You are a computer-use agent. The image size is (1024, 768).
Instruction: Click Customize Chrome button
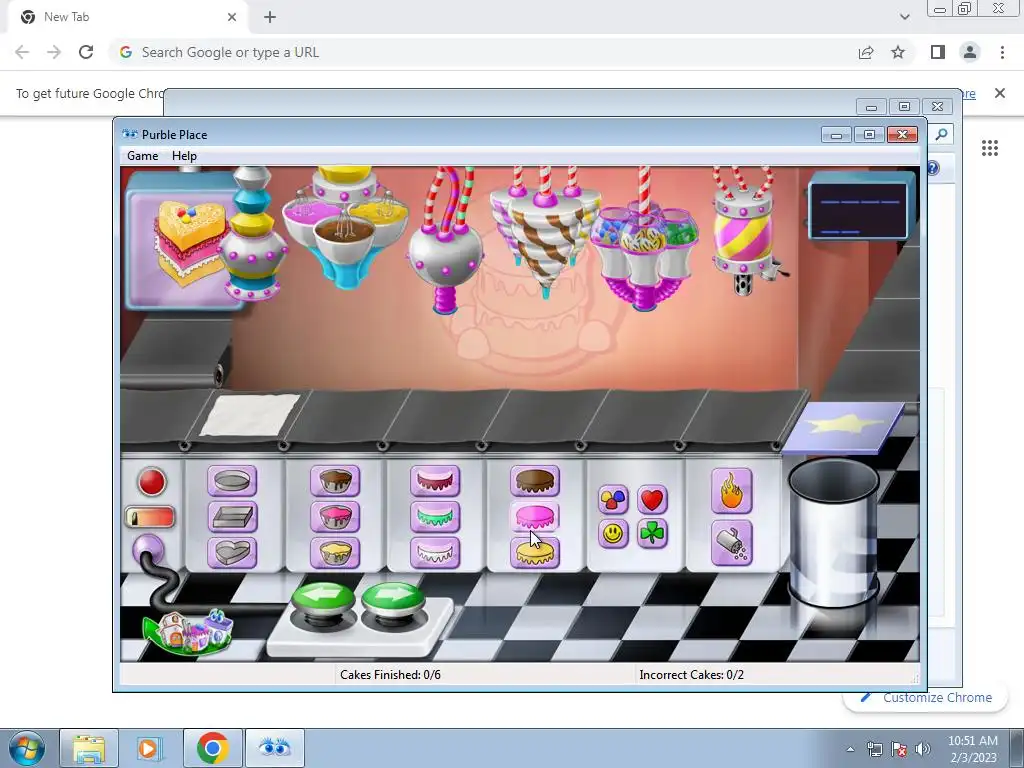[927, 697]
